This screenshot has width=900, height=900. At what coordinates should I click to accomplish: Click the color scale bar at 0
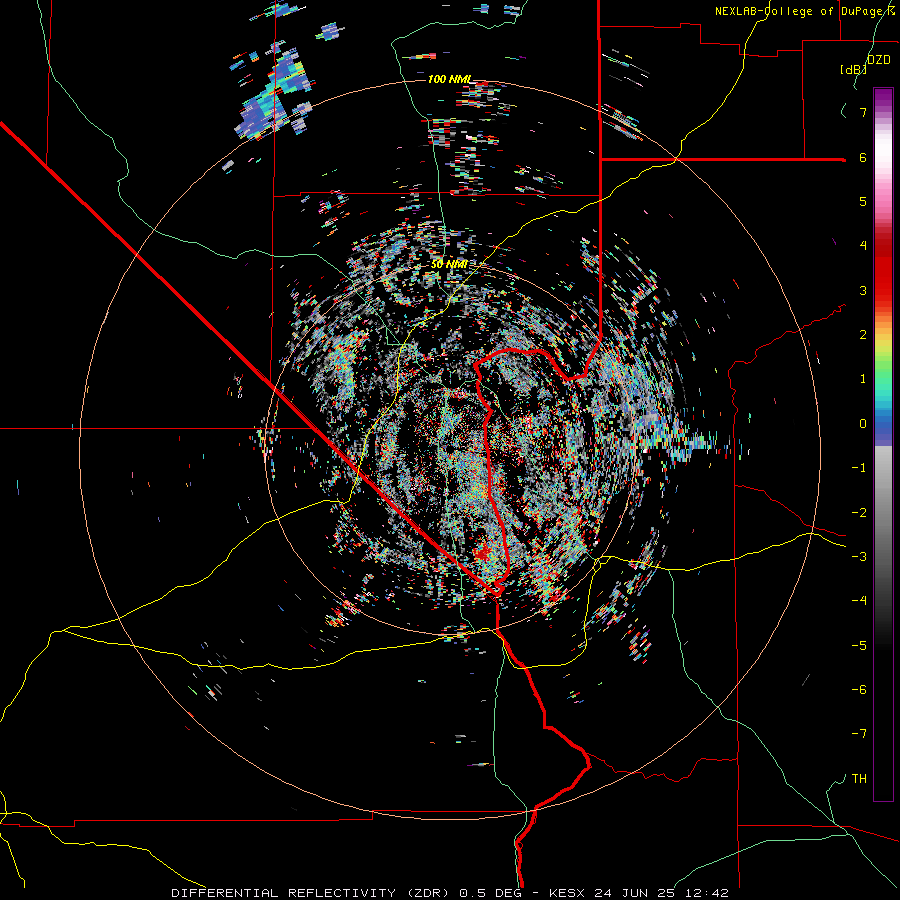click(883, 424)
